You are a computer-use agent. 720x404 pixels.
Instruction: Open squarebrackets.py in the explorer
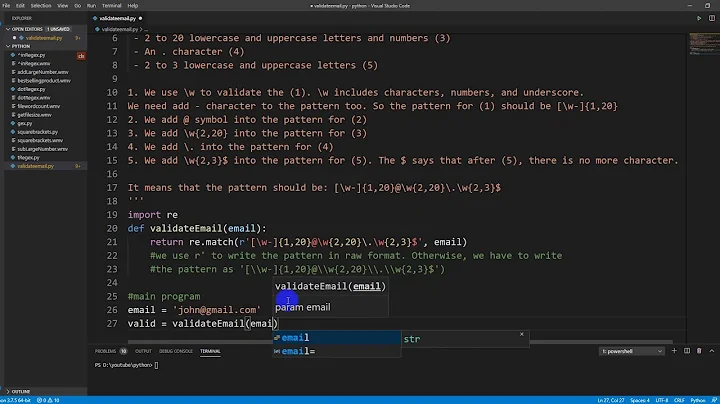(x=38, y=132)
